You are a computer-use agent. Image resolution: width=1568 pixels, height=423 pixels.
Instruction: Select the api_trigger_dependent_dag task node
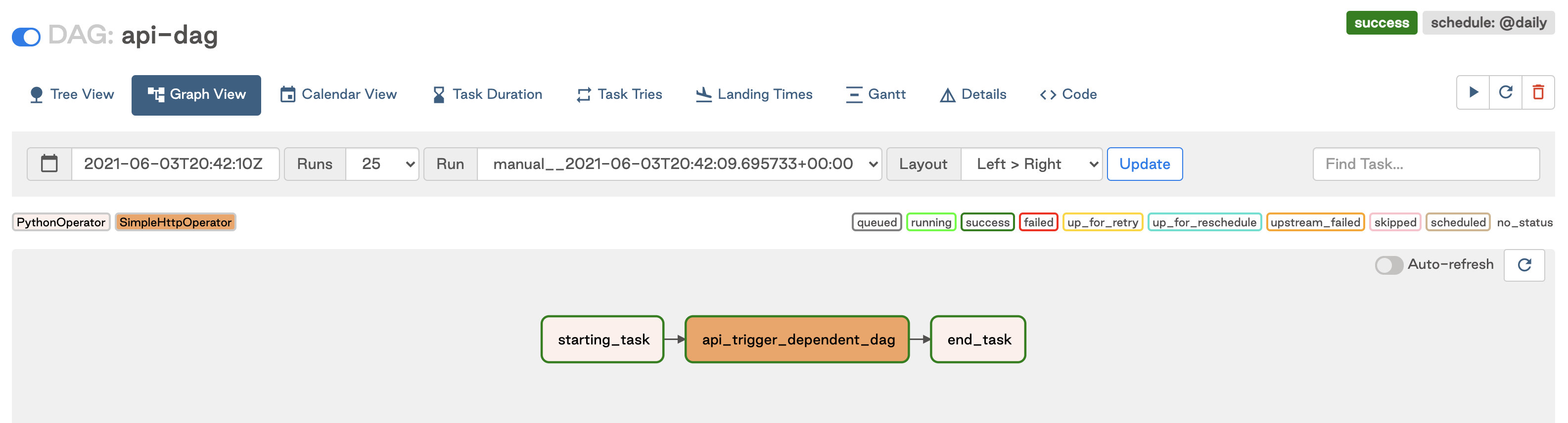coord(797,340)
